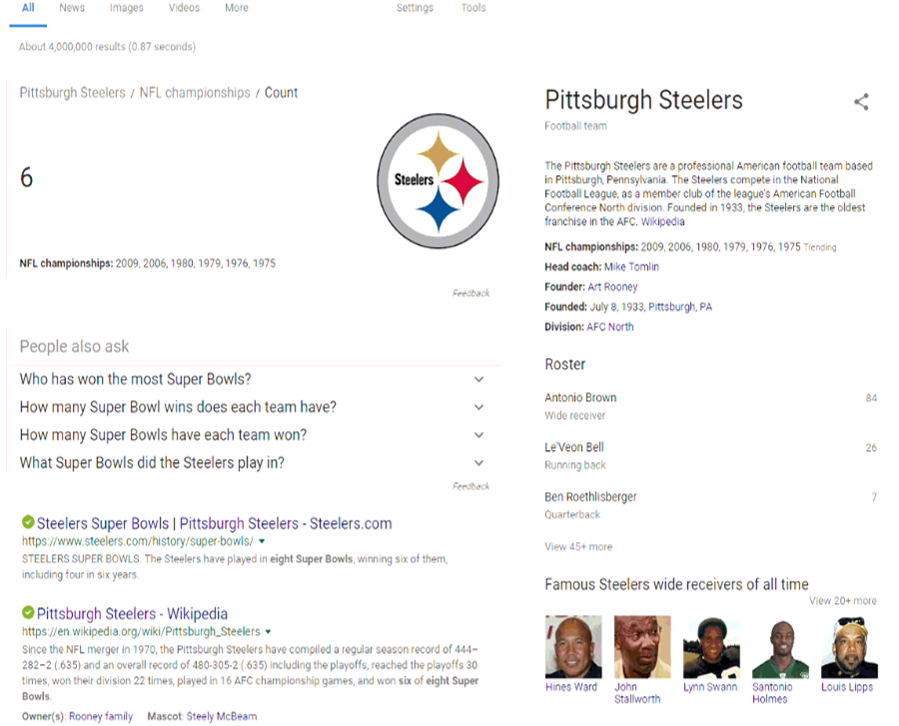Screen dimensions: 899x726
Task: Click the Steelers logo image
Action: pos(437,181)
